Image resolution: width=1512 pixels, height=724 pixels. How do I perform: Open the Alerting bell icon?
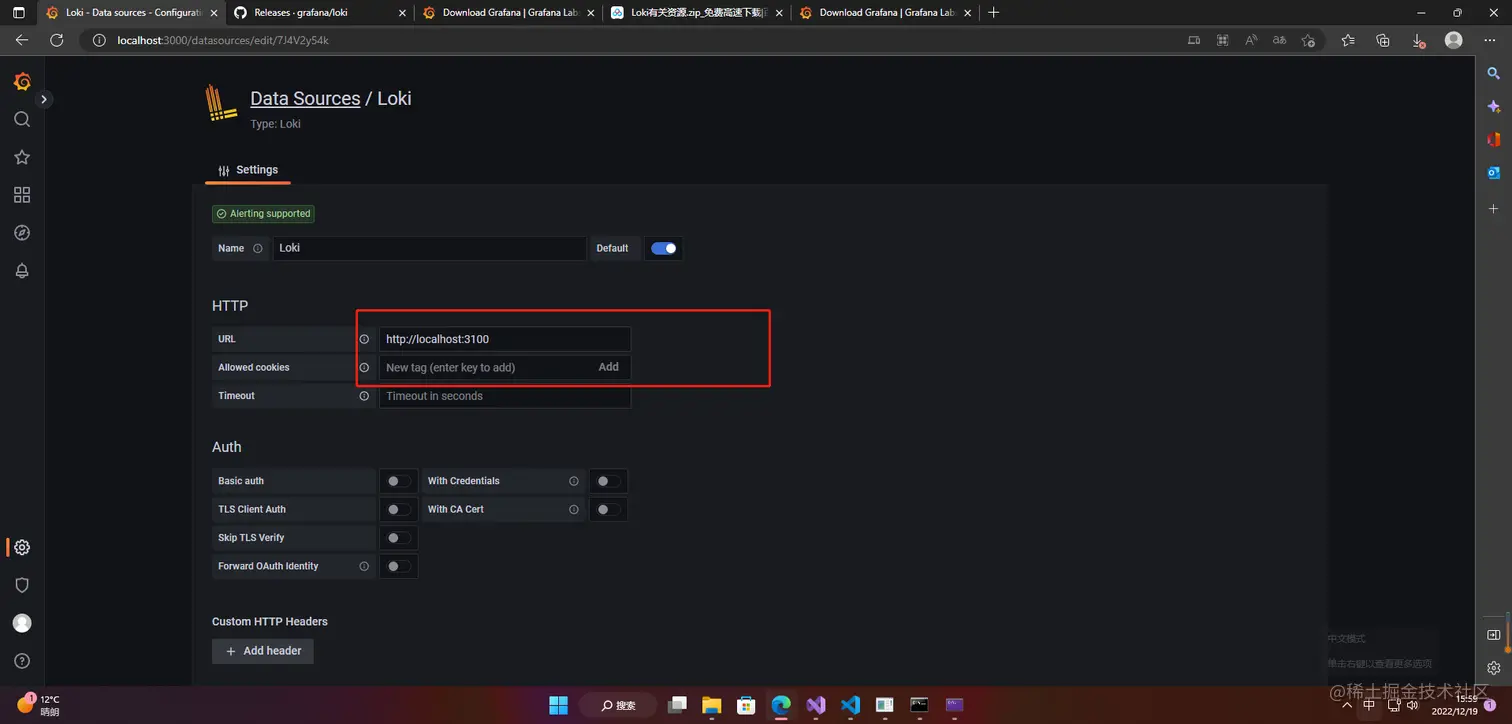pos(22,271)
